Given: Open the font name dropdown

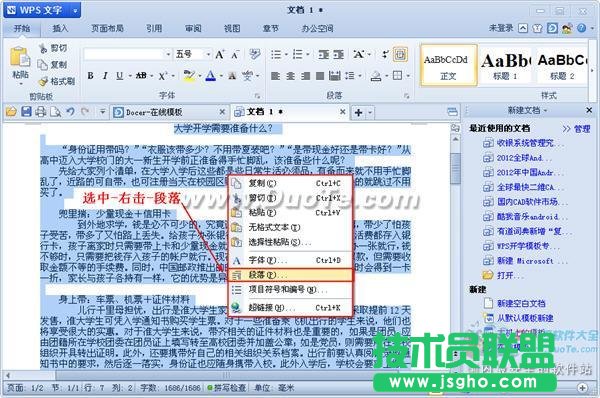Looking at the screenshot, I should 168,54.
